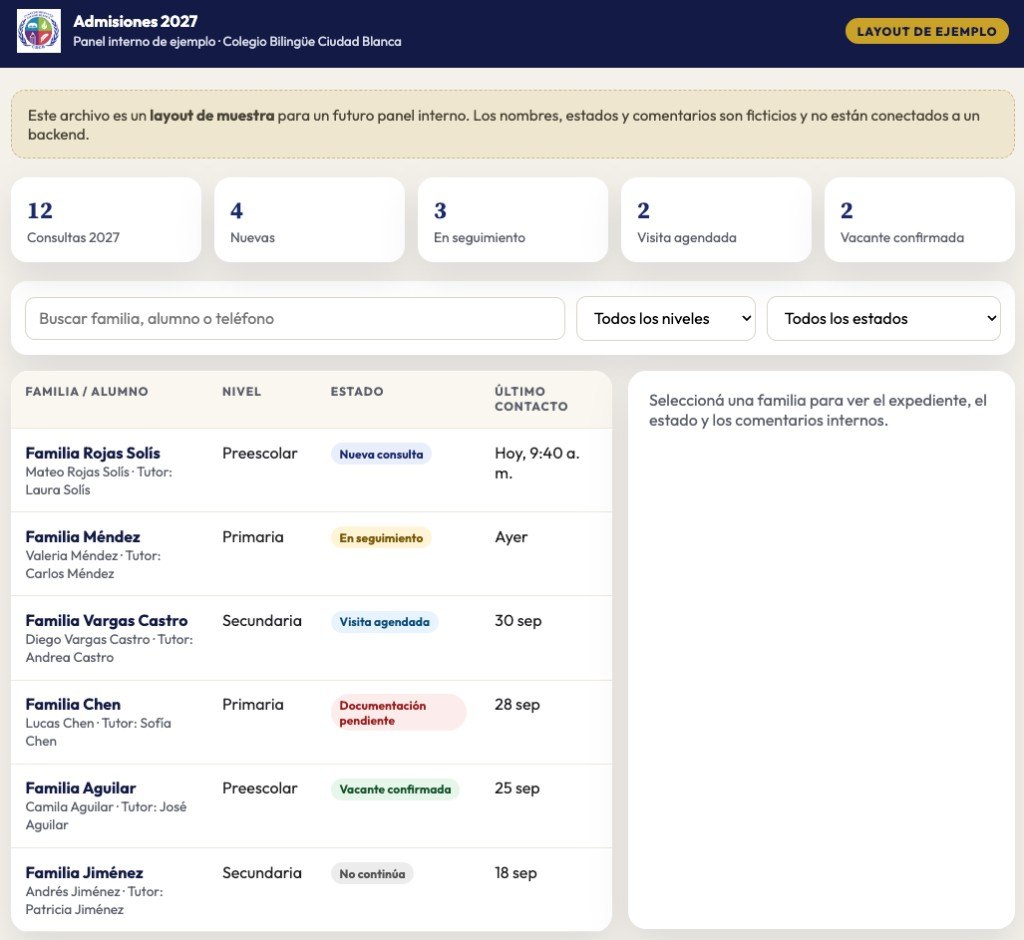
Task: Click the NIVEL column header
Action: [x=242, y=391]
